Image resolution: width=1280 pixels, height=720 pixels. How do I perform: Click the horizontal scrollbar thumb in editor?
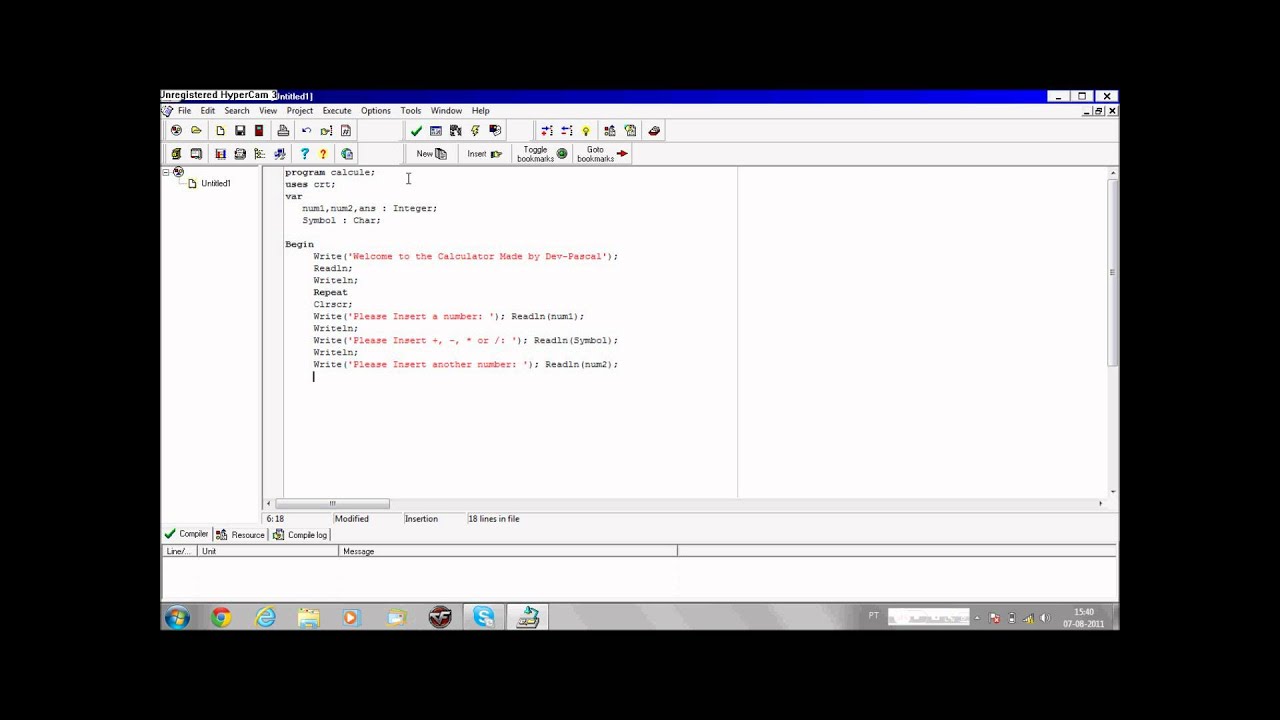(332, 504)
